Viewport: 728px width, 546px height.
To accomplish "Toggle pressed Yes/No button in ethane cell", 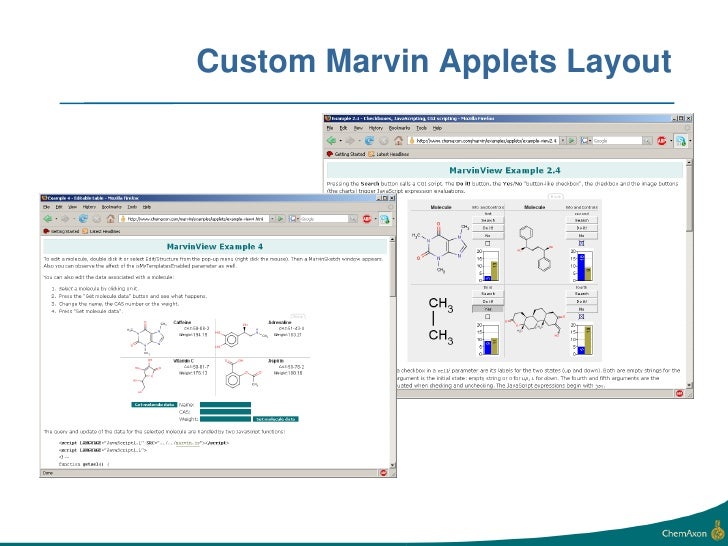I will coord(488,309).
